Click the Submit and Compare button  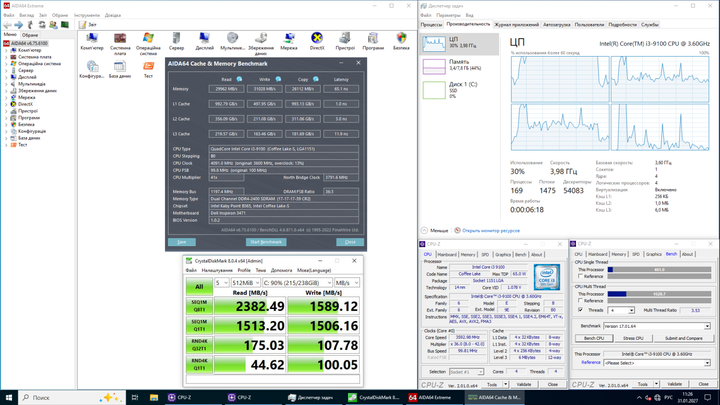[x=683, y=338]
